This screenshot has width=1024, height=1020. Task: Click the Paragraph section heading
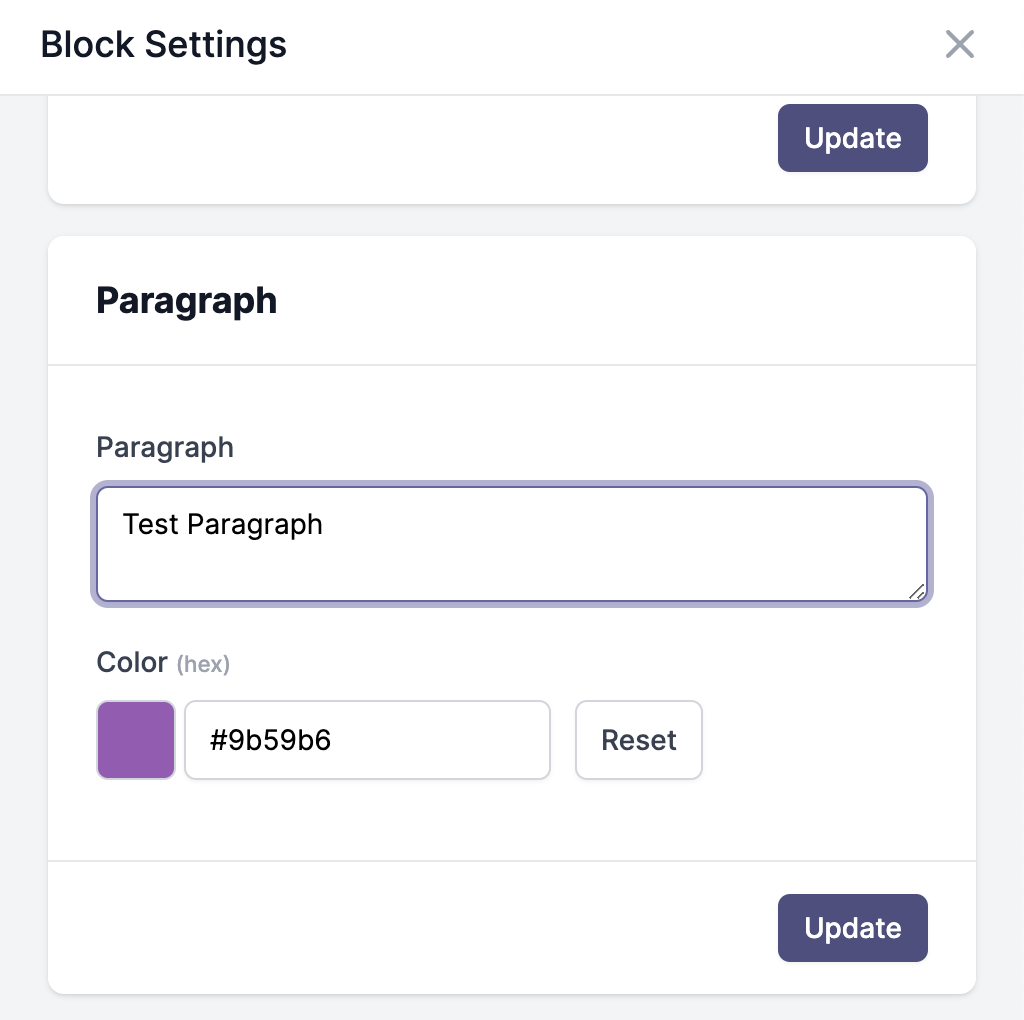(186, 300)
